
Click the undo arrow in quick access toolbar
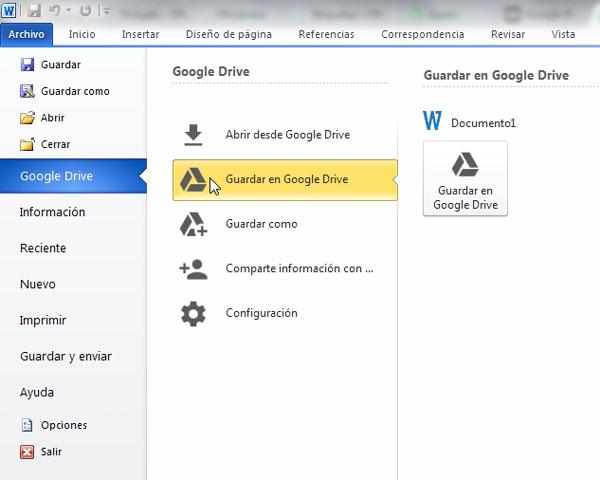pos(54,11)
